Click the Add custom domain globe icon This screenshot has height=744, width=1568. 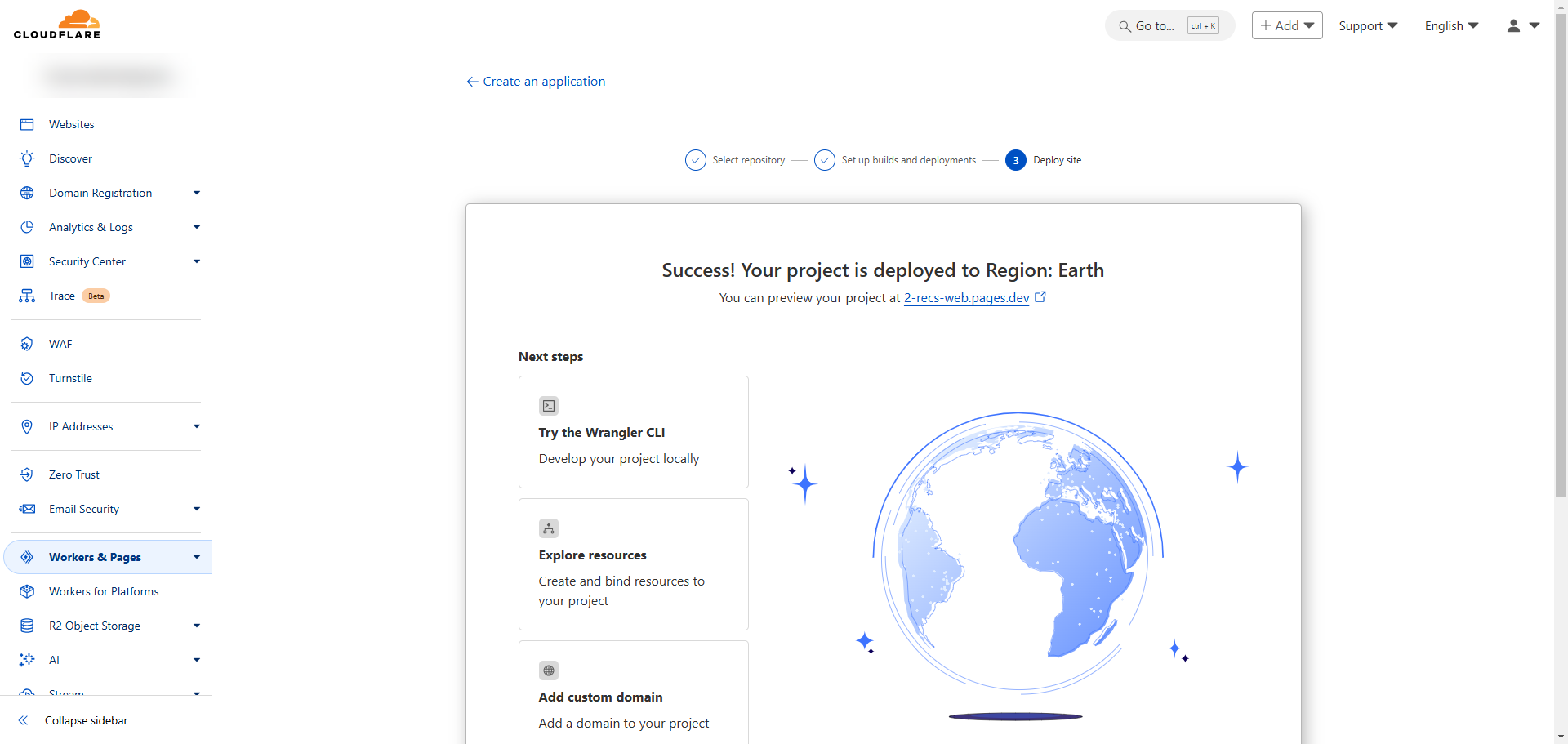tap(549, 670)
